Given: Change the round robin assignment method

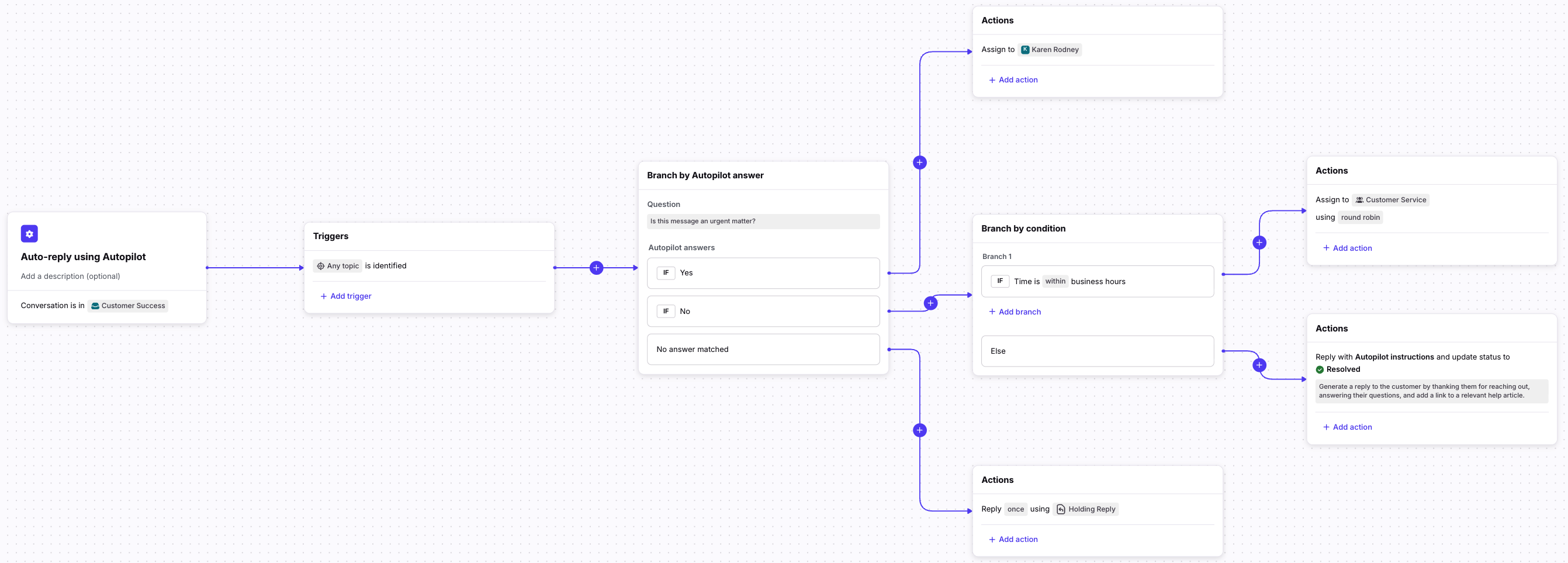Looking at the screenshot, I should pos(1360,218).
